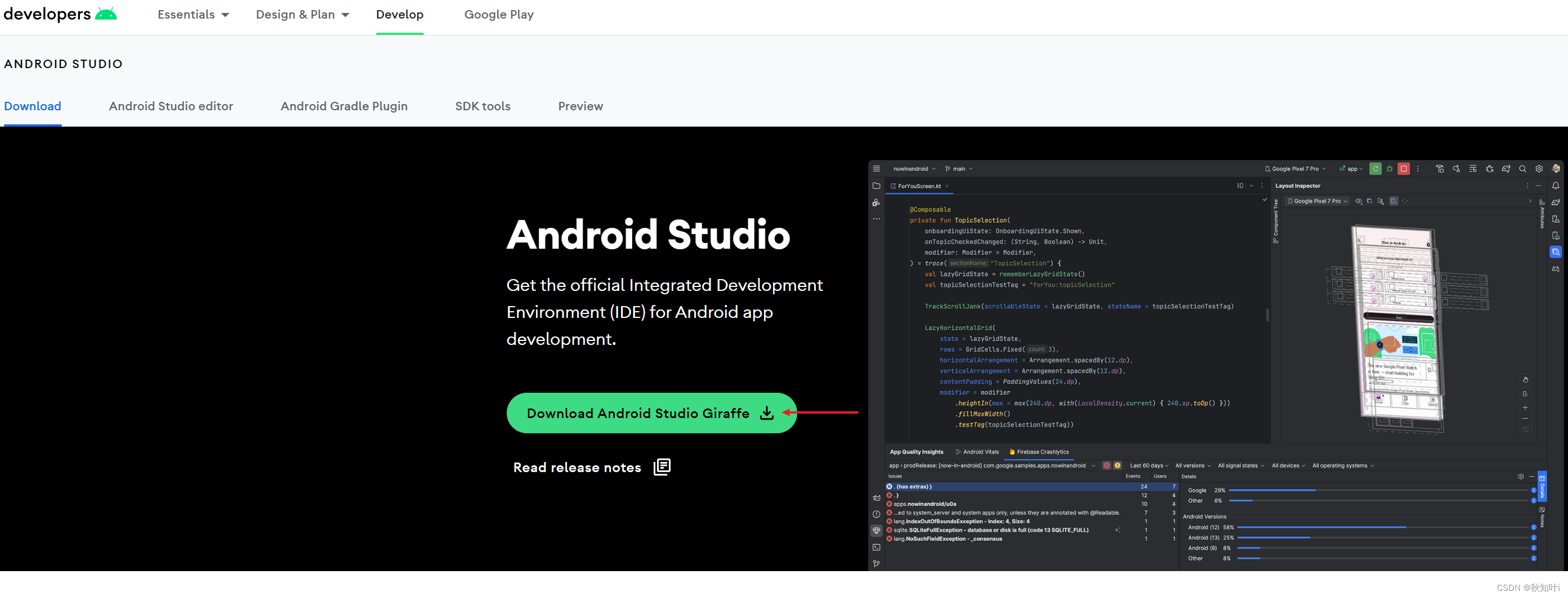The height and width of the screenshot is (597, 1568).
Task: Click the Android (13) 25% progress bar
Action: 1383,537
